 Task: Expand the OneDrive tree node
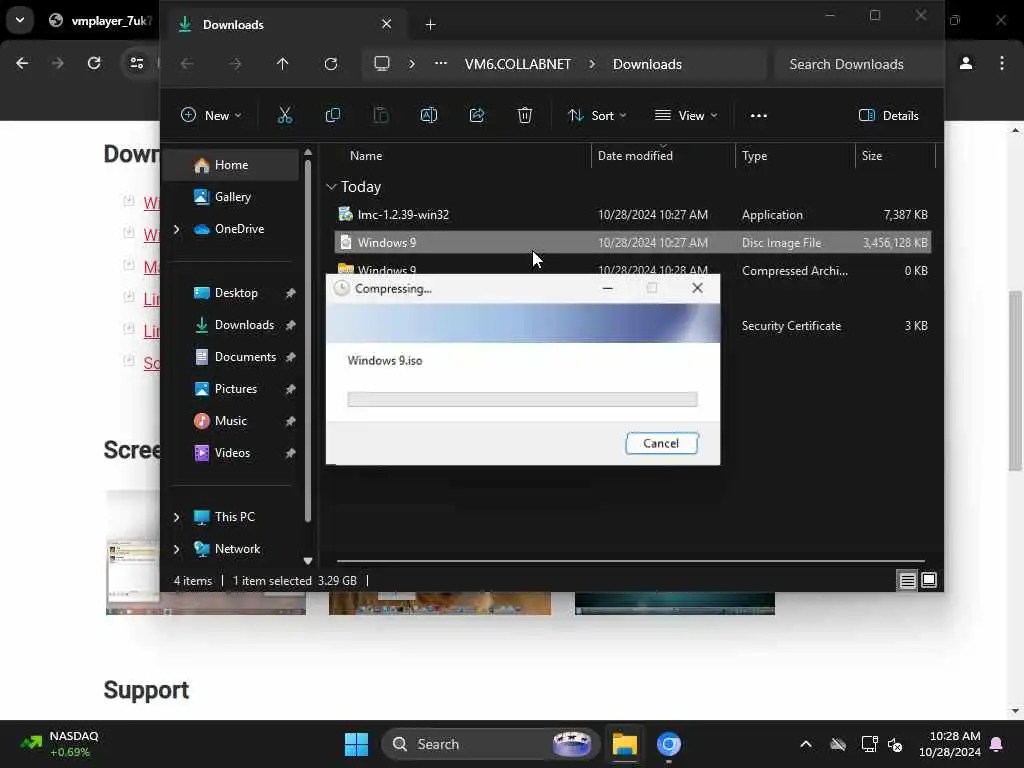click(x=176, y=229)
